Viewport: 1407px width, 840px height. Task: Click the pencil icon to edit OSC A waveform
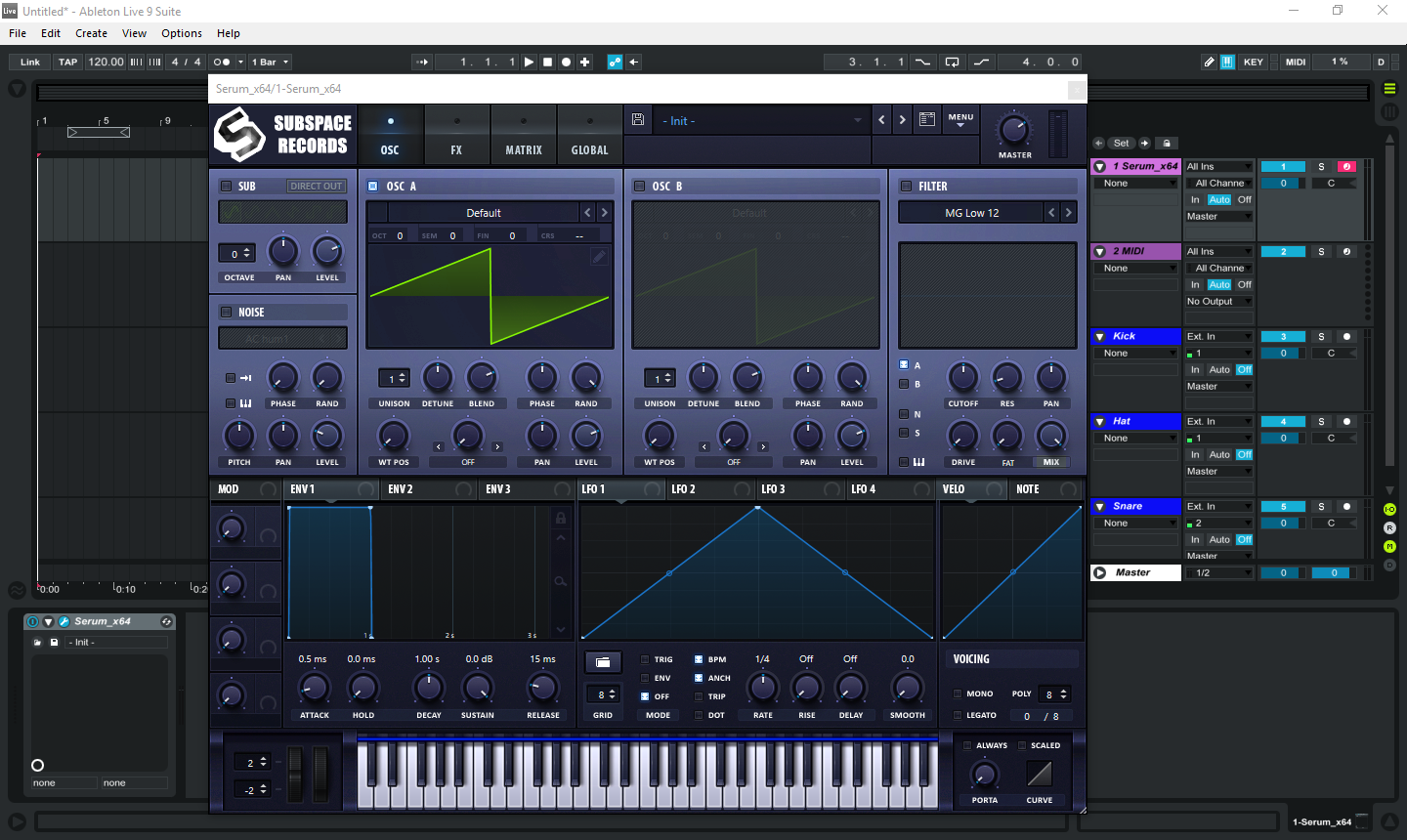click(598, 256)
